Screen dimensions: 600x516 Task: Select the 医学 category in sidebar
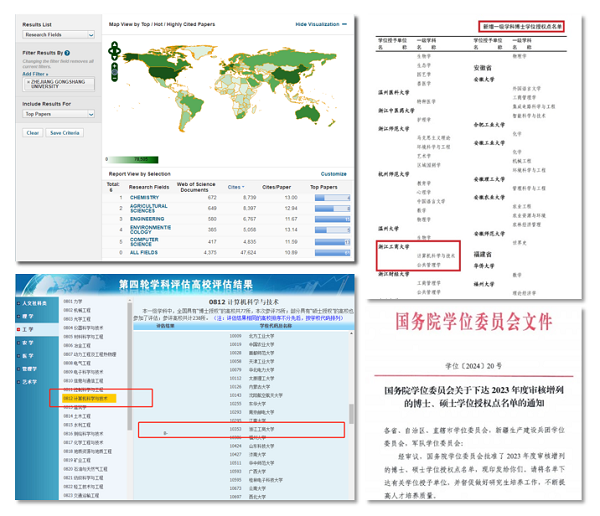click(29, 354)
